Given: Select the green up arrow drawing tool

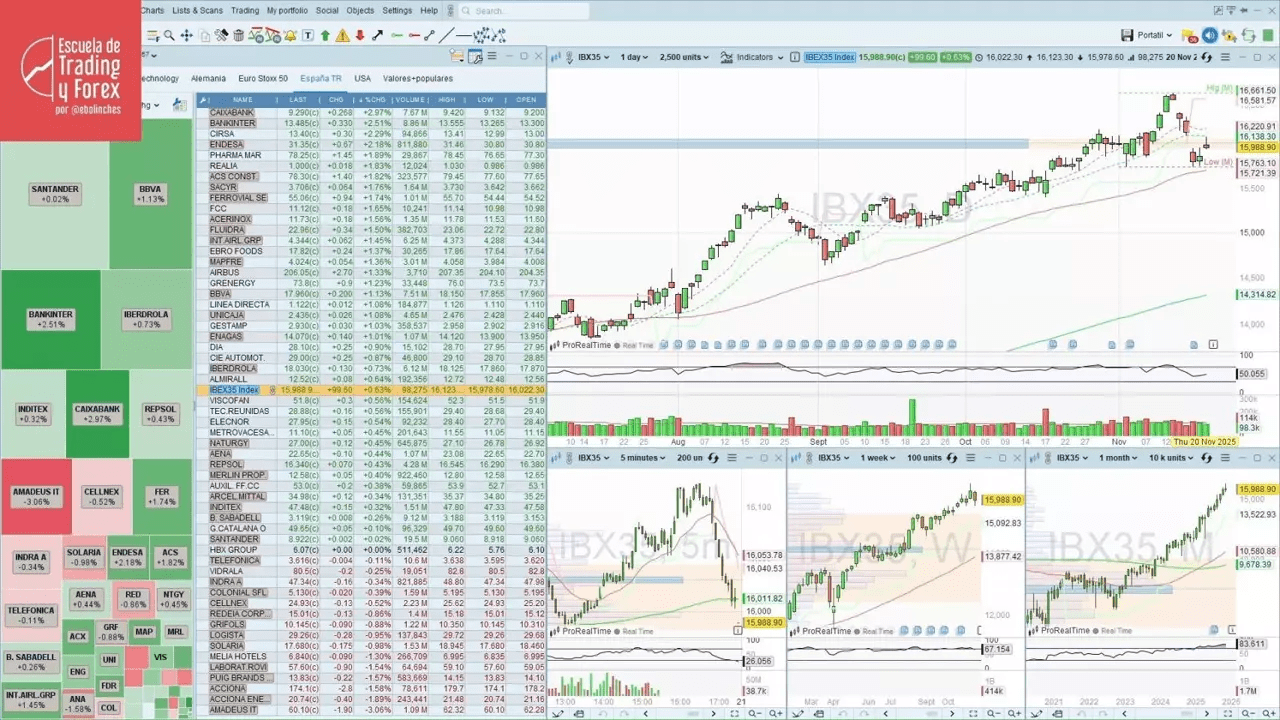Looking at the screenshot, I should 325,36.
